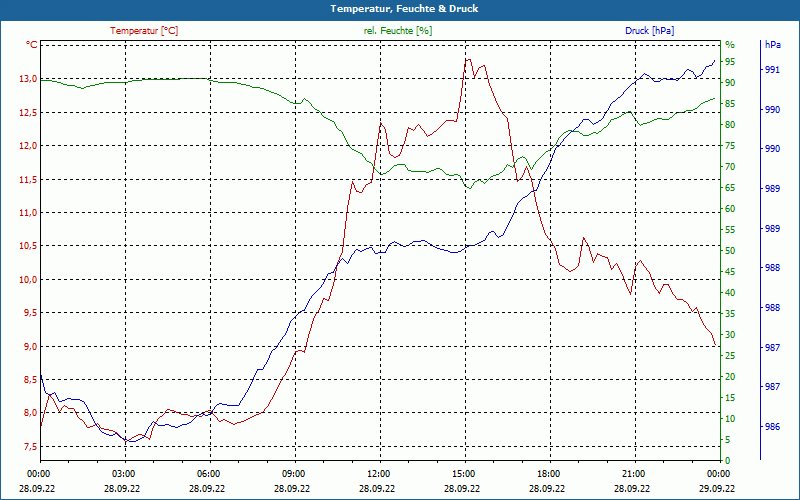Click the '09:00' time axis label
This screenshot has height=500, width=800.
(x=292, y=473)
